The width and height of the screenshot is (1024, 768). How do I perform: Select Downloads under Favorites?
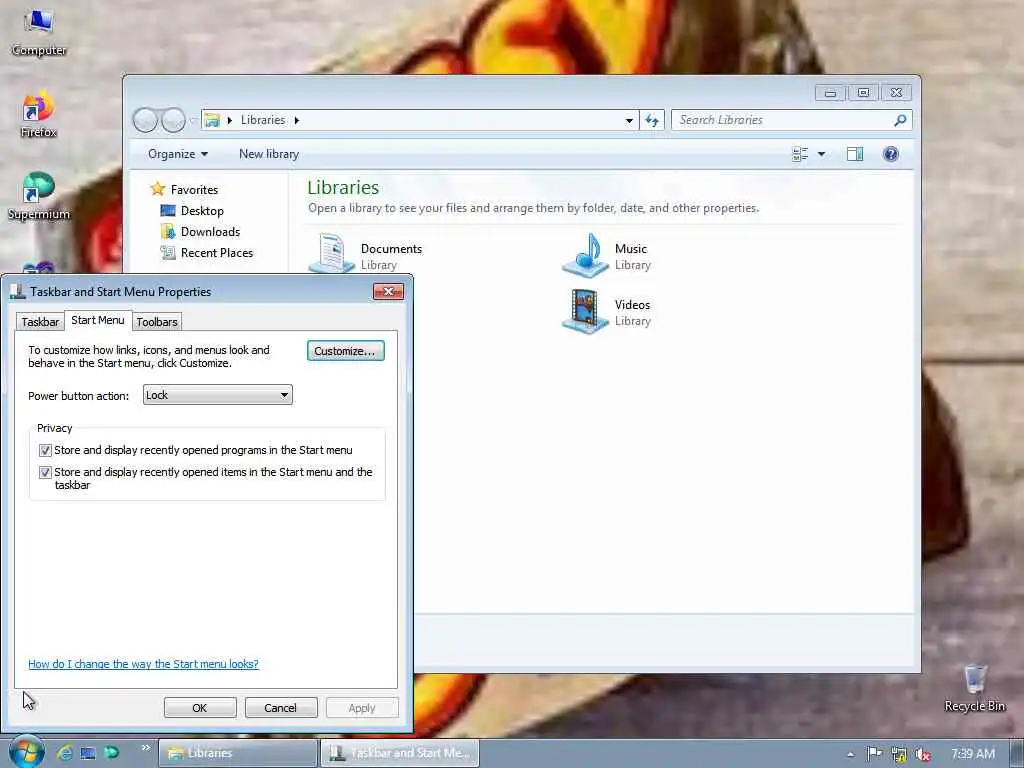click(x=200, y=232)
